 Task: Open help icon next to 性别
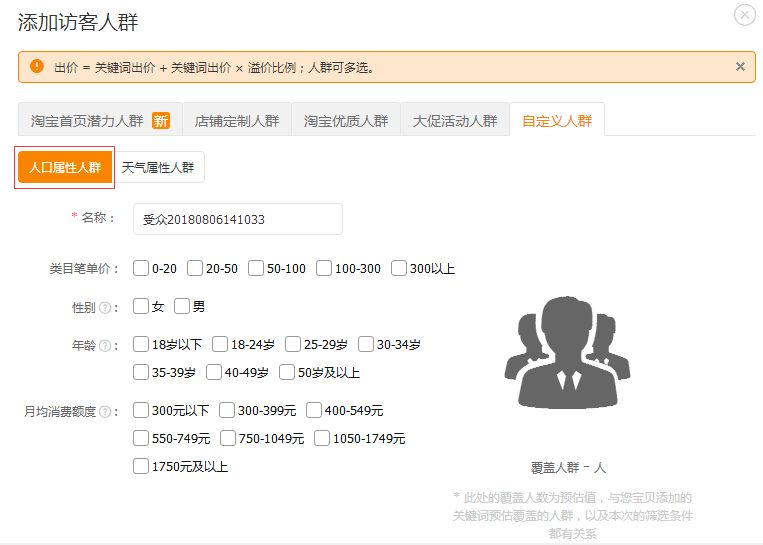105,308
